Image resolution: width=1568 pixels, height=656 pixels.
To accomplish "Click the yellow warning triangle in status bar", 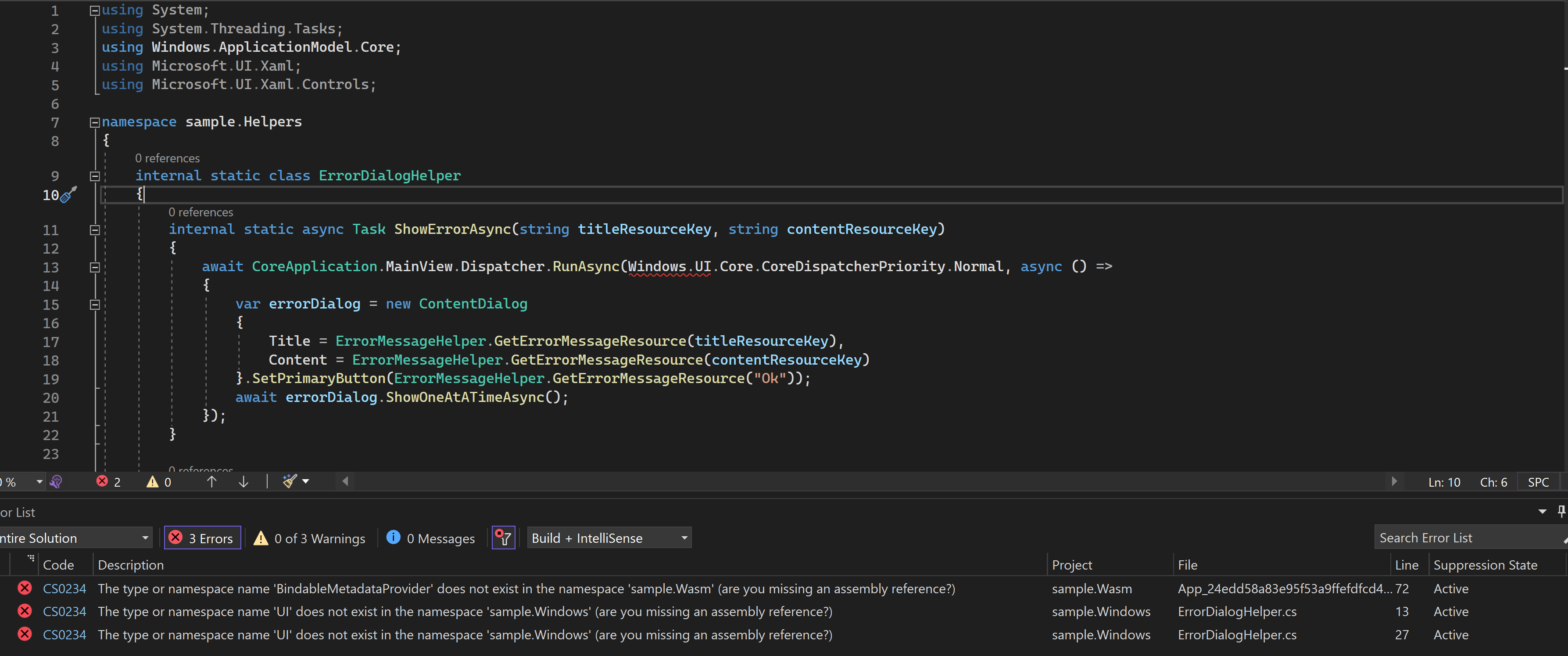I will [x=151, y=482].
